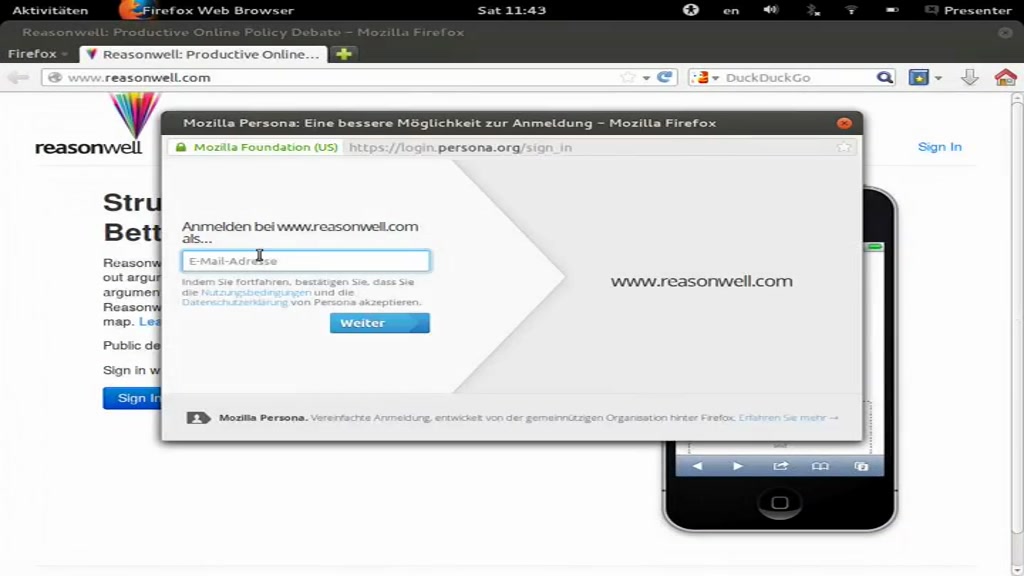
Task: Click the phone mockup home button
Action: [780, 503]
